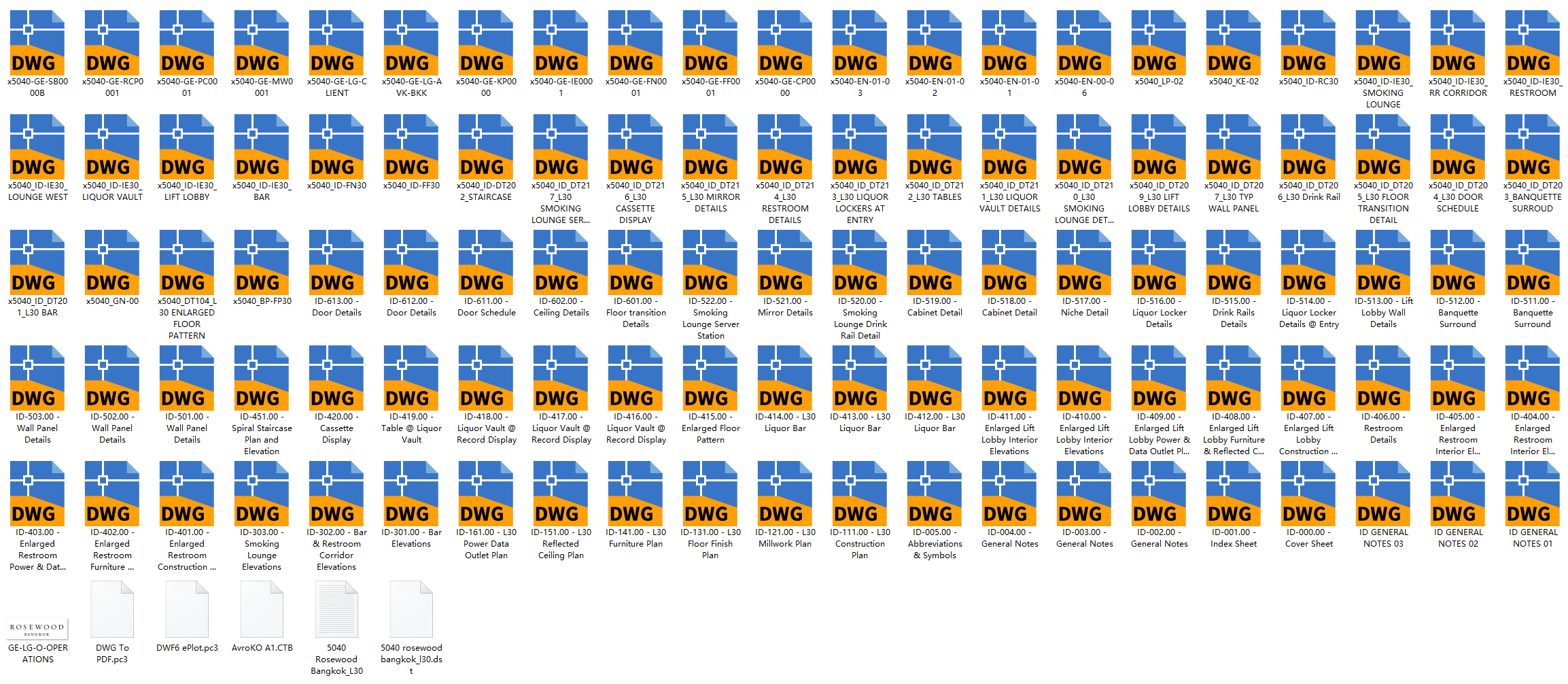
Task: Click the 'ID-503.00 - Wall Panel Details' name
Action: pos(37,428)
